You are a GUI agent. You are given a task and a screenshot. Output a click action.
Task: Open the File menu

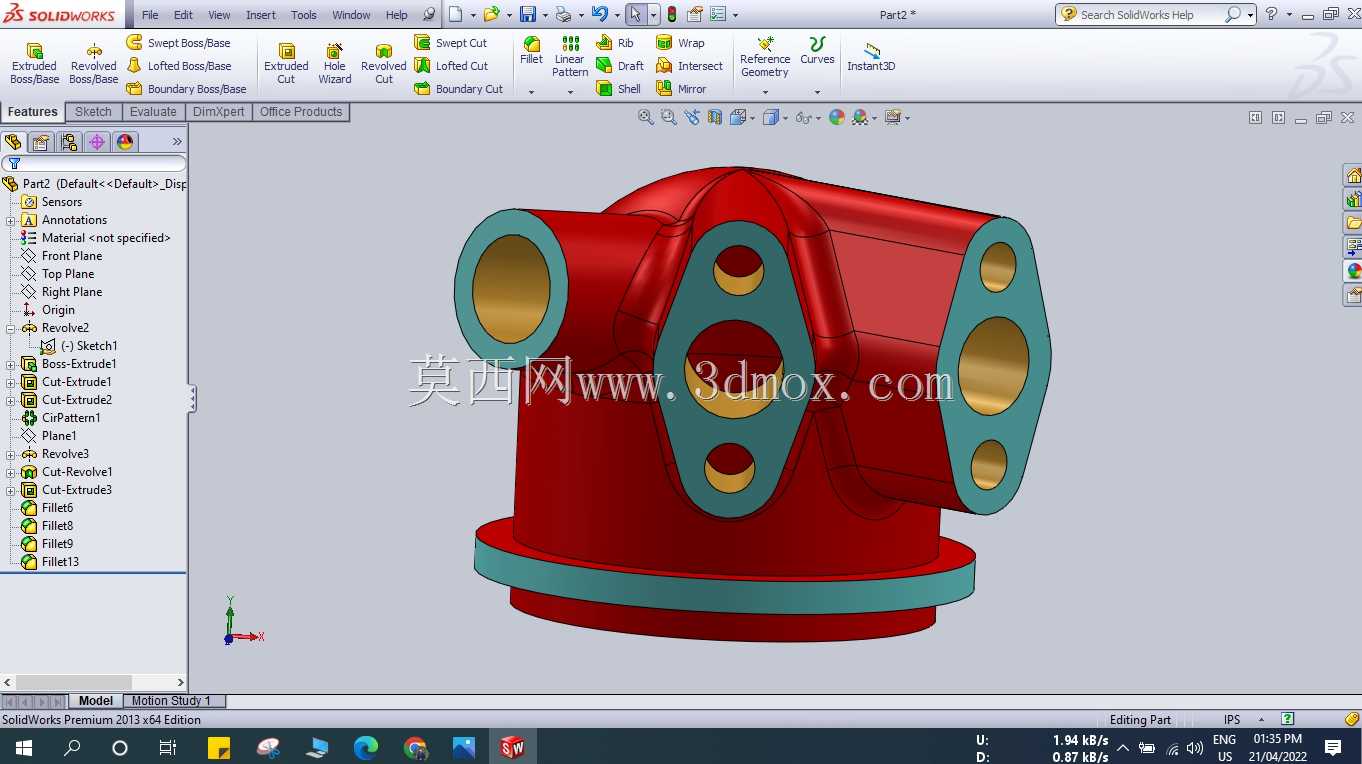pyautogui.click(x=150, y=15)
